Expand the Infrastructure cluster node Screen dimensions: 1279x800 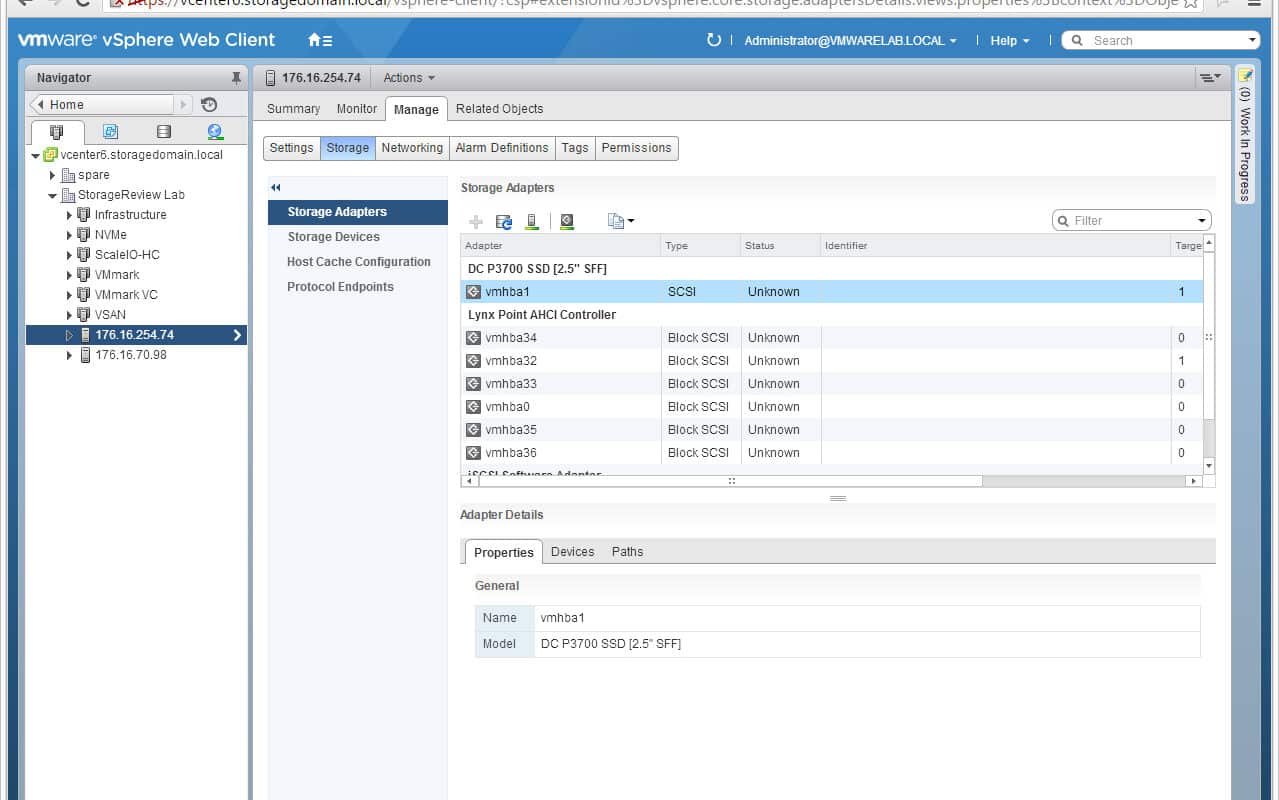click(69, 215)
